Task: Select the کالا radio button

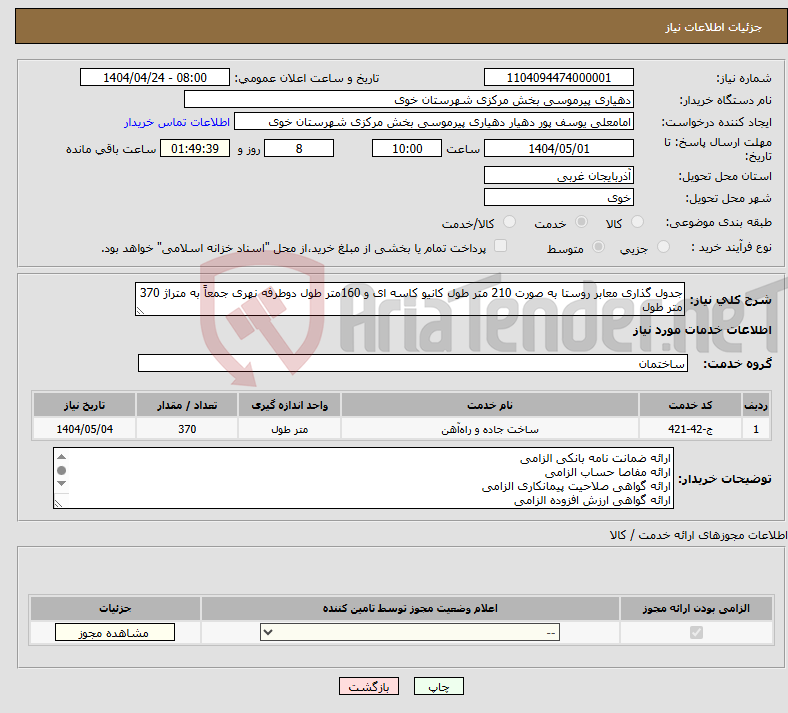Action: (x=637, y=222)
